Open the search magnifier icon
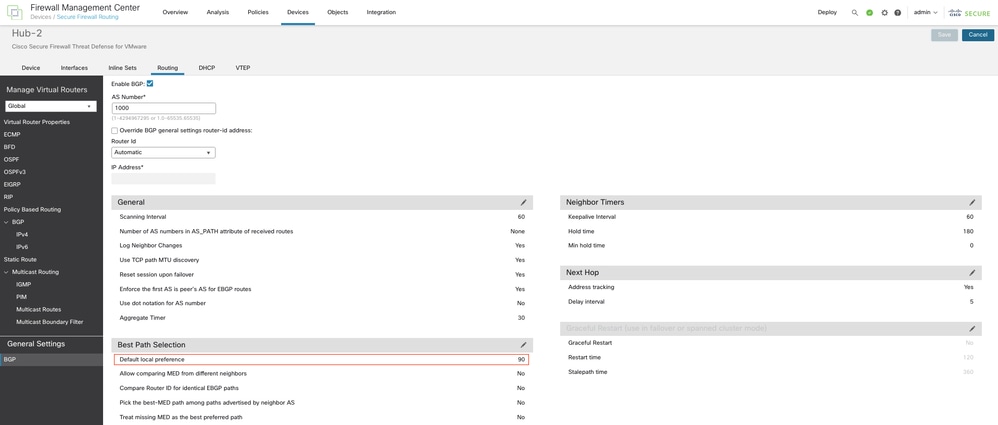 pyautogui.click(x=855, y=12)
